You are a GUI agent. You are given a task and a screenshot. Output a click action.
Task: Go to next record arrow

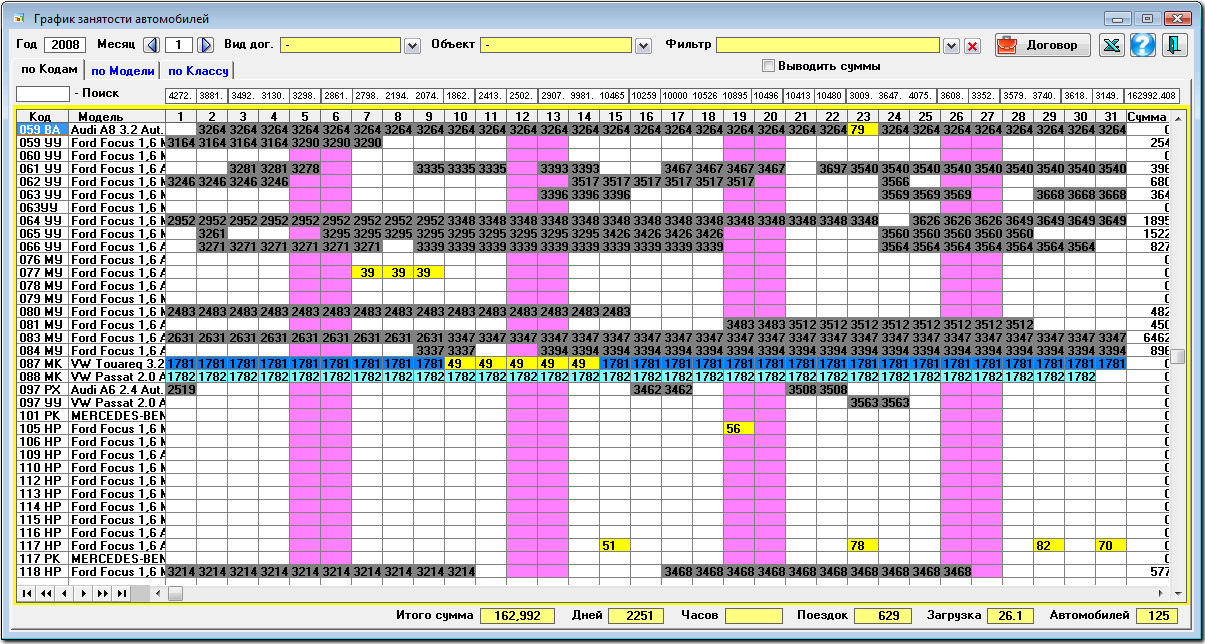(x=84, y=593)
